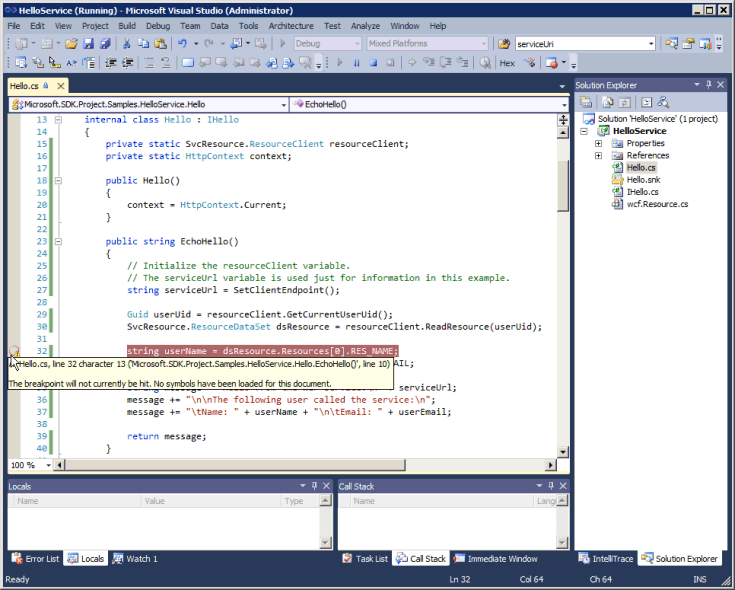Toggle auto-hide pin on Call Stack panel
This screenshot has height=590, width=735.
[551, 486]
